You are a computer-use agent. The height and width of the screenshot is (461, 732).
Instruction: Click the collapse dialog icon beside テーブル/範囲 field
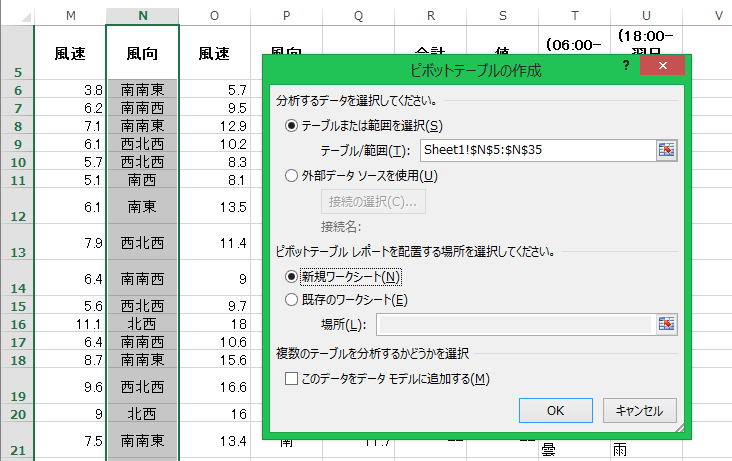[666, 150]
